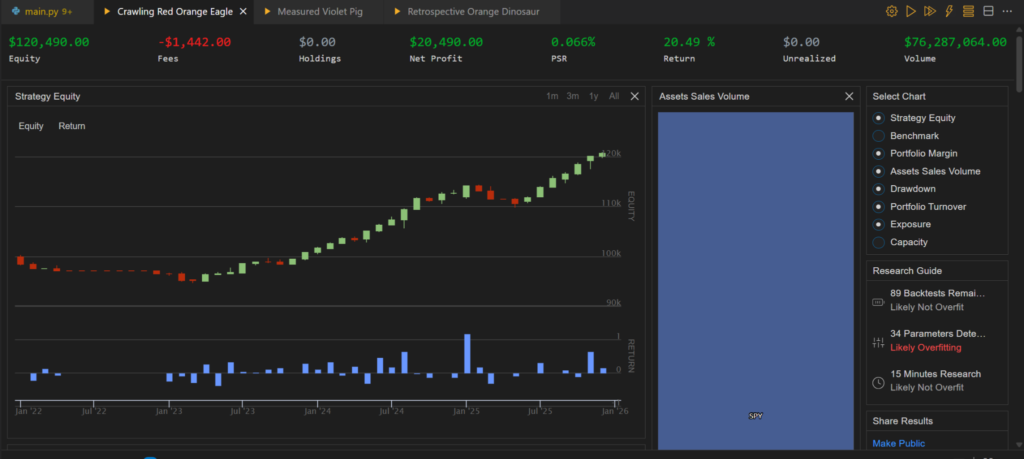Open the project settings gear icon
1024x459 pixels.
891,11
